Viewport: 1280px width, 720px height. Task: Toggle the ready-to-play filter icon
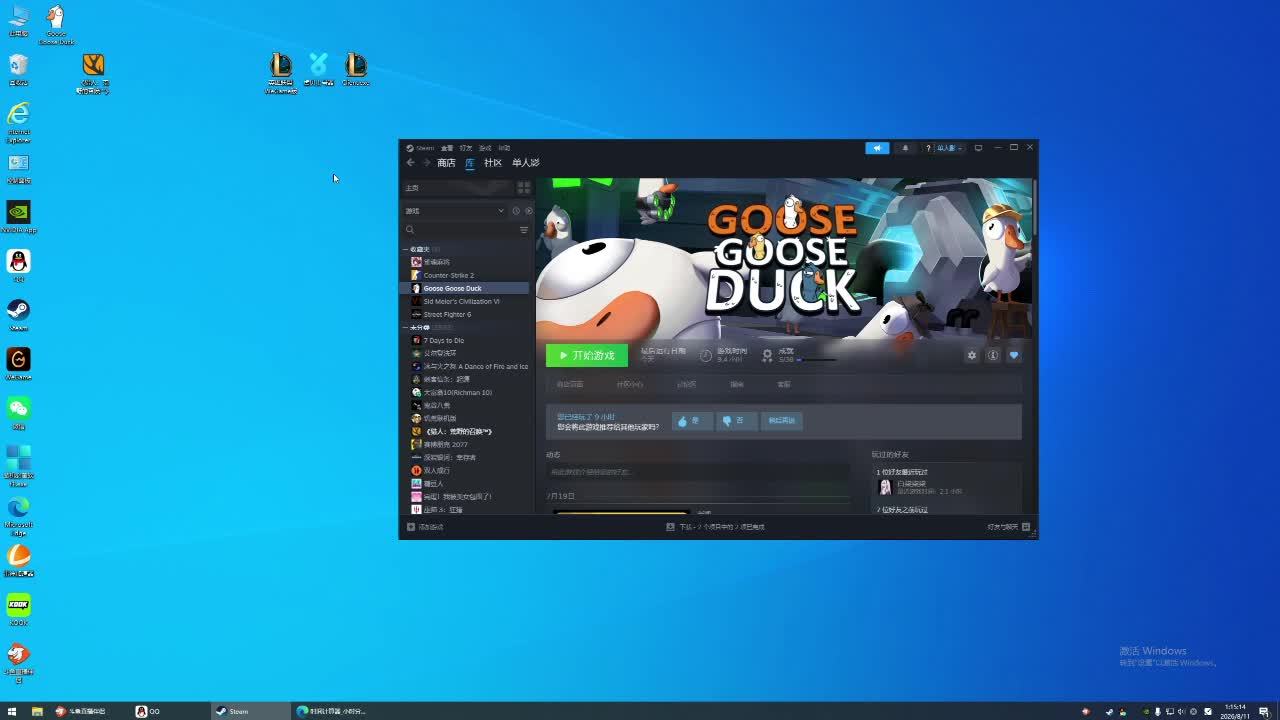(529, 211)
